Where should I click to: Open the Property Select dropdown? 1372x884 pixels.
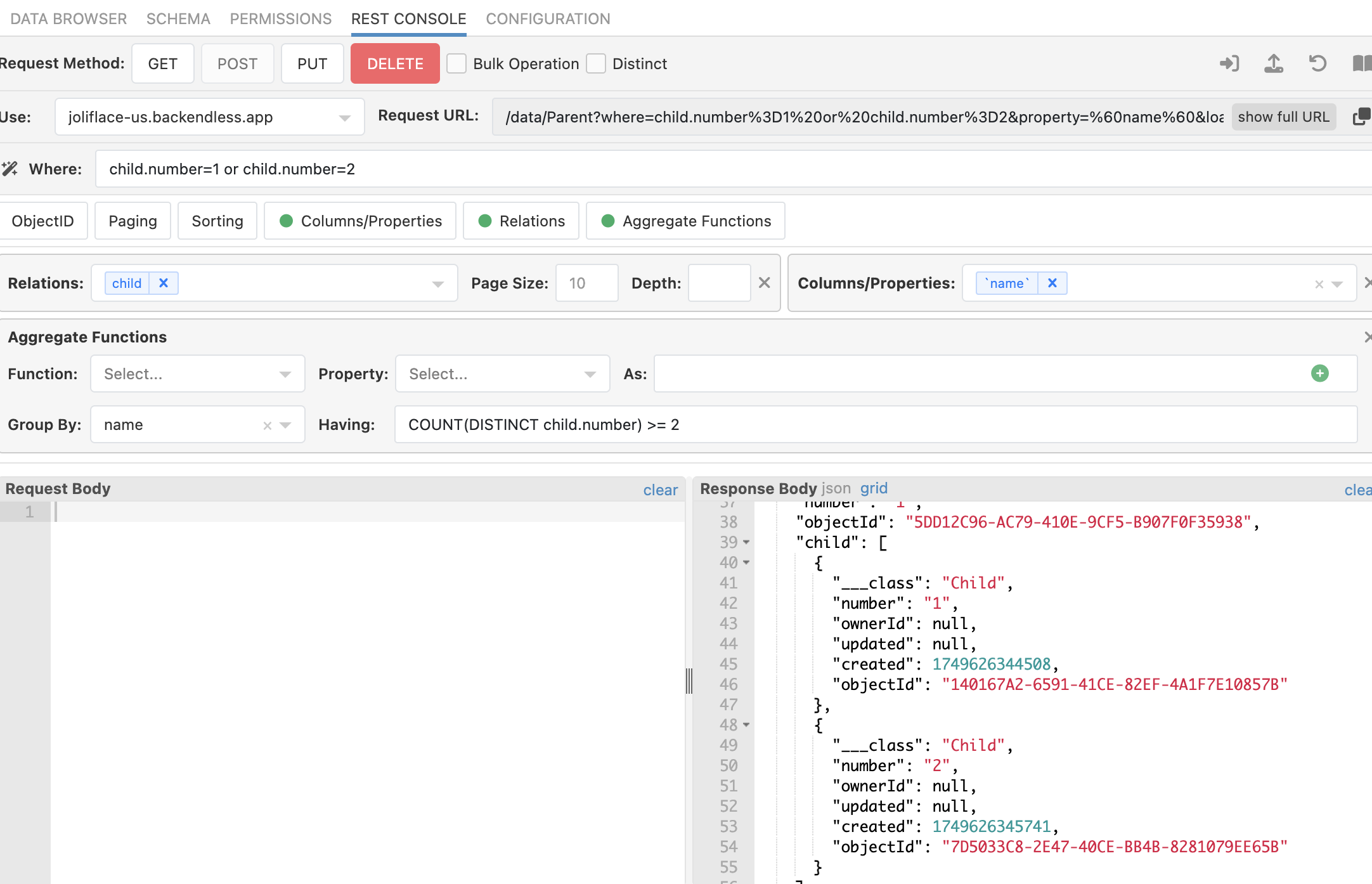(x=503, y=374)
